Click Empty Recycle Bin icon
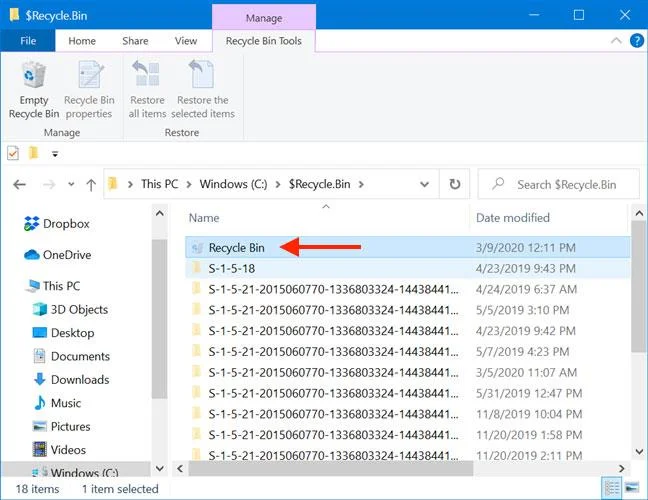 coord(33,74)
